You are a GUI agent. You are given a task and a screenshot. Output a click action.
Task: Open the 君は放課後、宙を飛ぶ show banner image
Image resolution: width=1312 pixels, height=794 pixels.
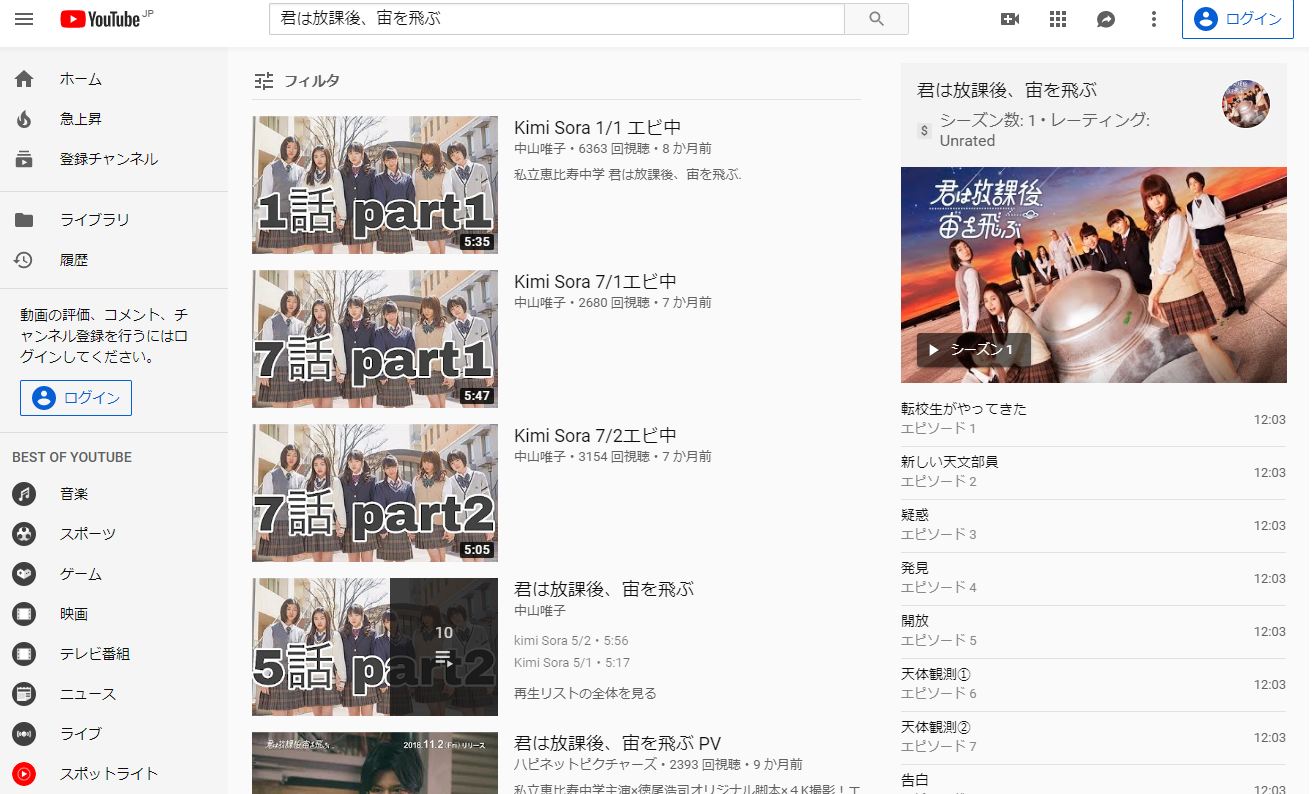click(1094, 275)
